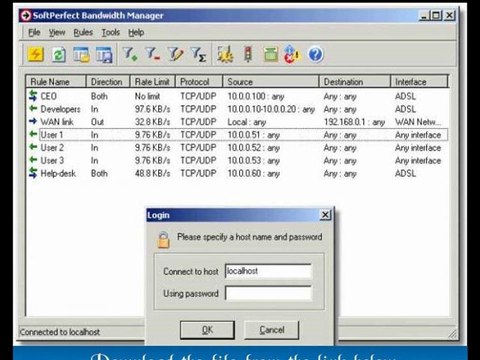Select the CEO rule name
The height and width of the screenshot is (360, 480).
(49, 96)
